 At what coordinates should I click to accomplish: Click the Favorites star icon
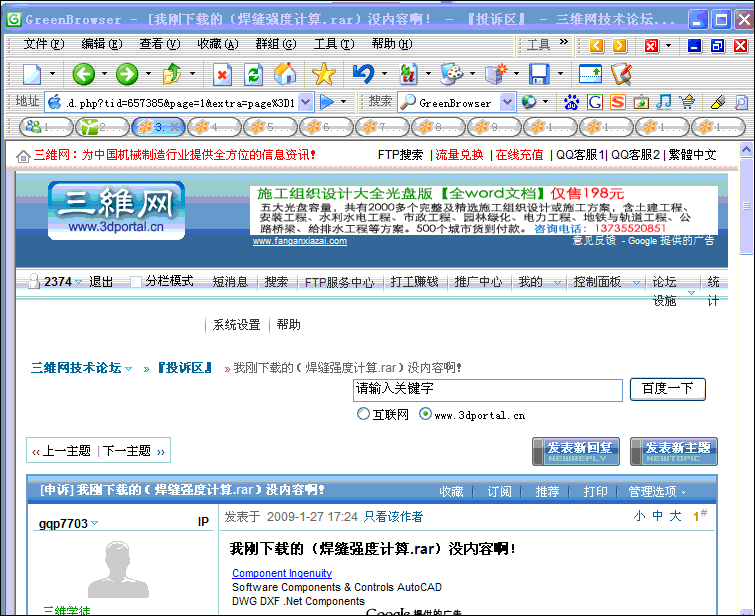coord(324,74)
